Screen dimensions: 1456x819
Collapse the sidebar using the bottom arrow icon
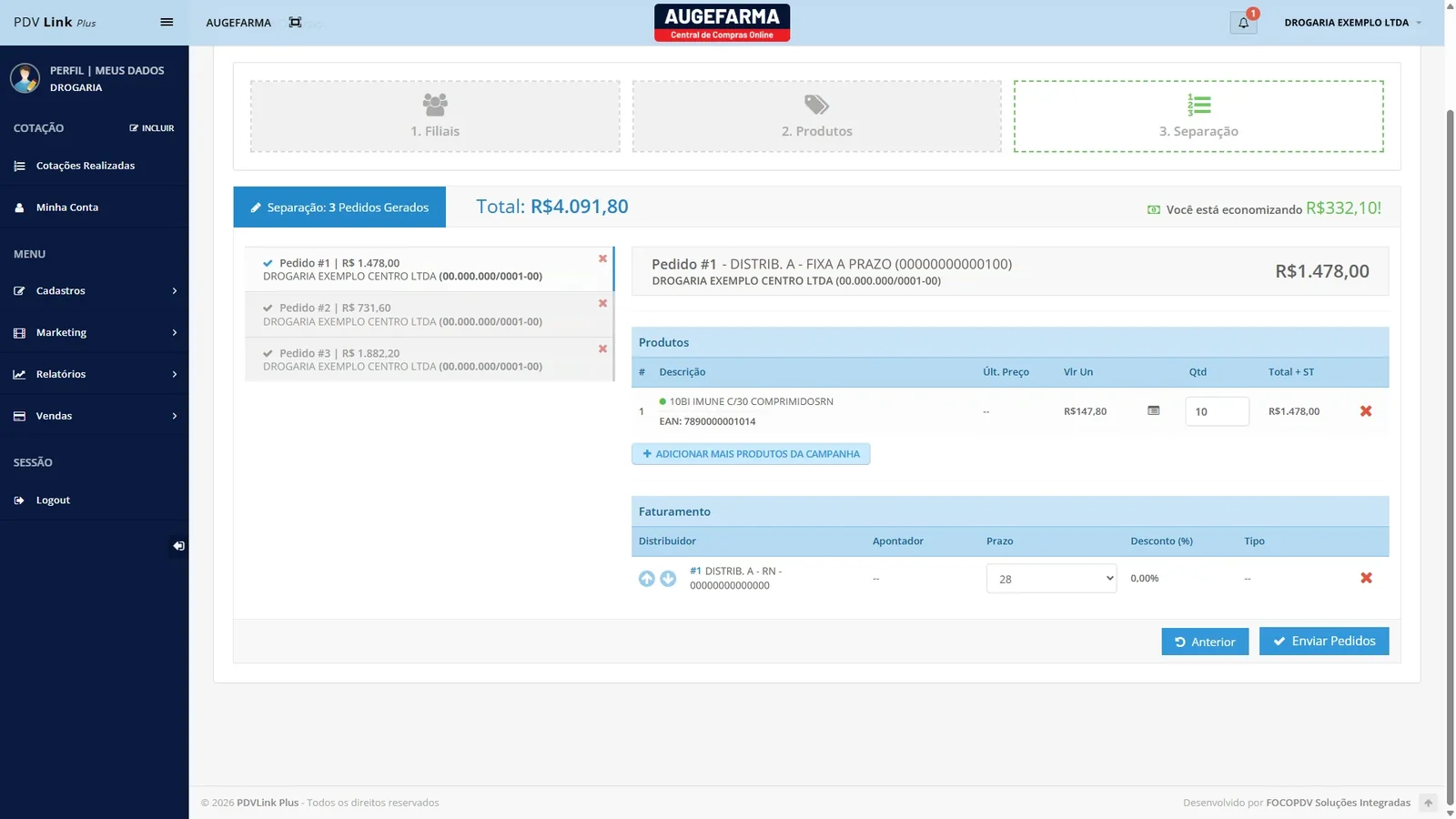pos(178,546)
